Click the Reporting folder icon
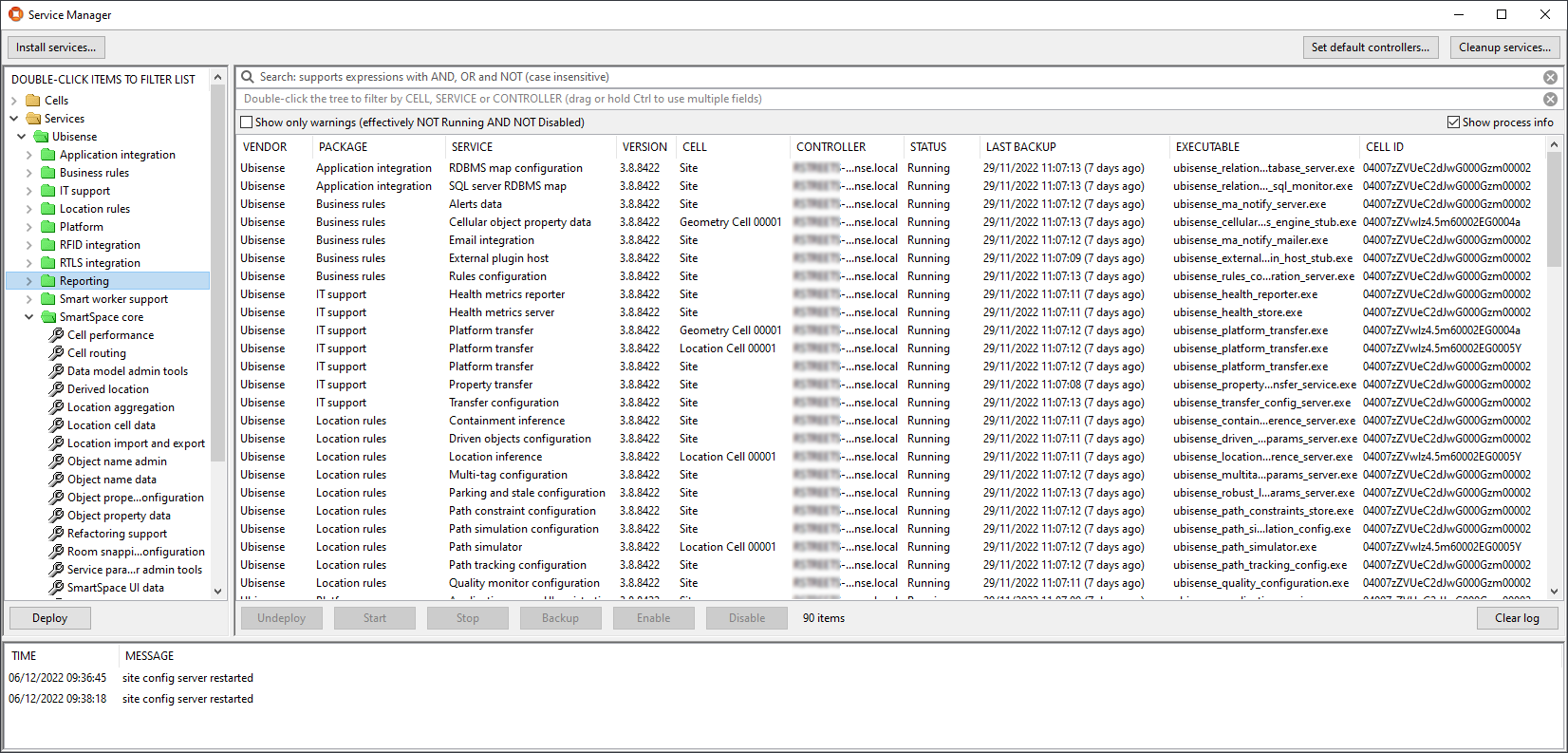1568x753 pixels. (48, 281)
